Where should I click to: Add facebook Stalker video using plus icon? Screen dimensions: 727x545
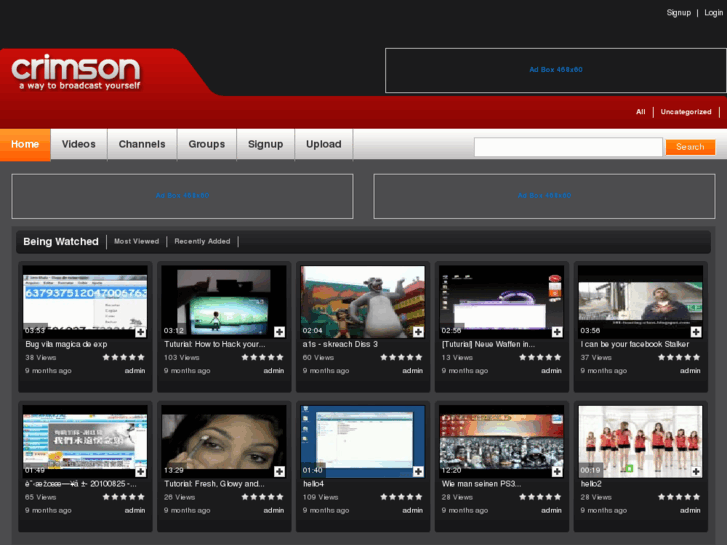point(696,331)
